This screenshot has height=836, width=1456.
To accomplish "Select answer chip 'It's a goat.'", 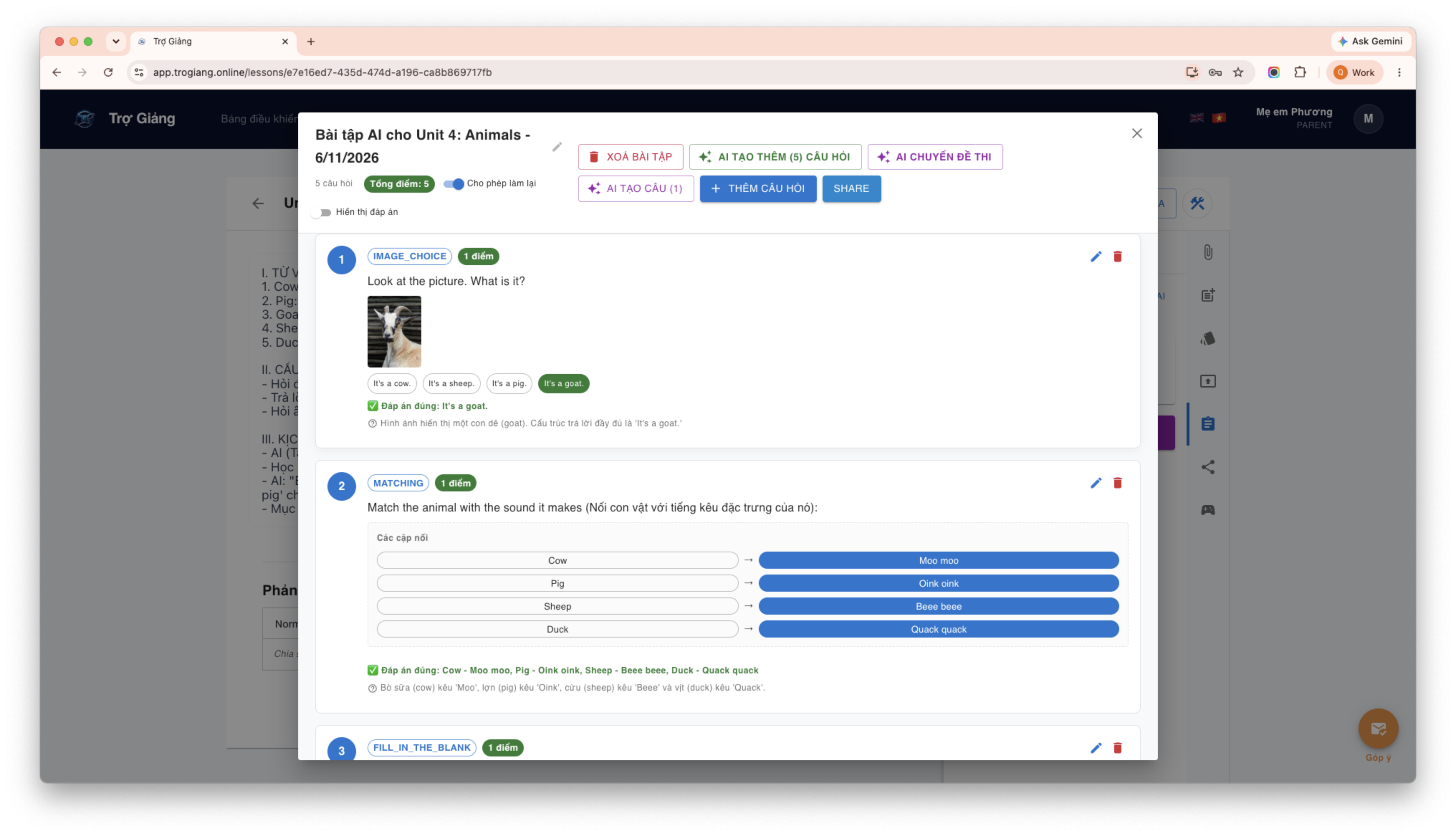I will point(563,384).
